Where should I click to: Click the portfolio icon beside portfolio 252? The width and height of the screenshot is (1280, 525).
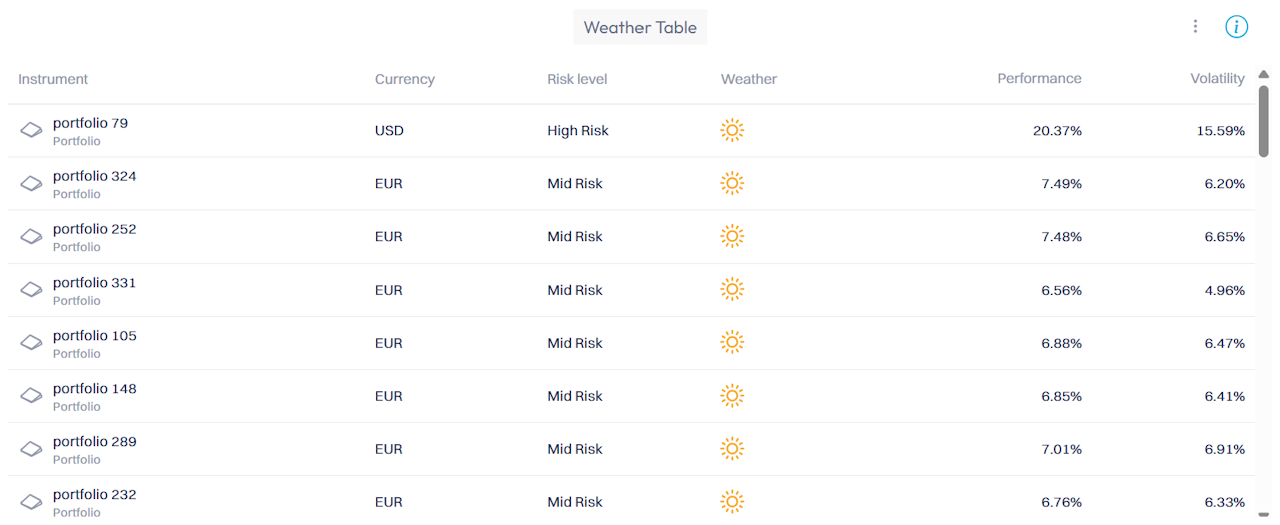point(31,237)
